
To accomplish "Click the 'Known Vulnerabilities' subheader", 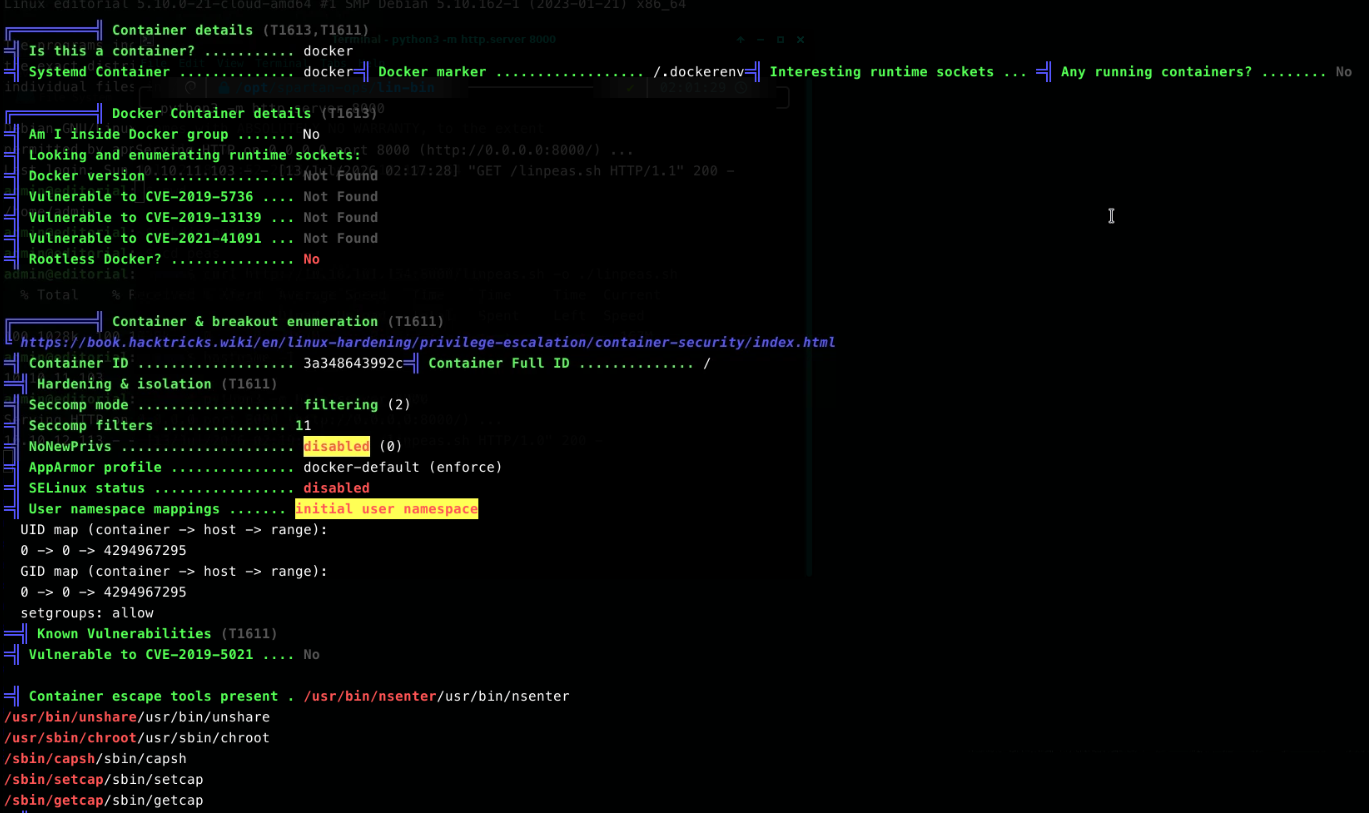I will click(124, 634).
